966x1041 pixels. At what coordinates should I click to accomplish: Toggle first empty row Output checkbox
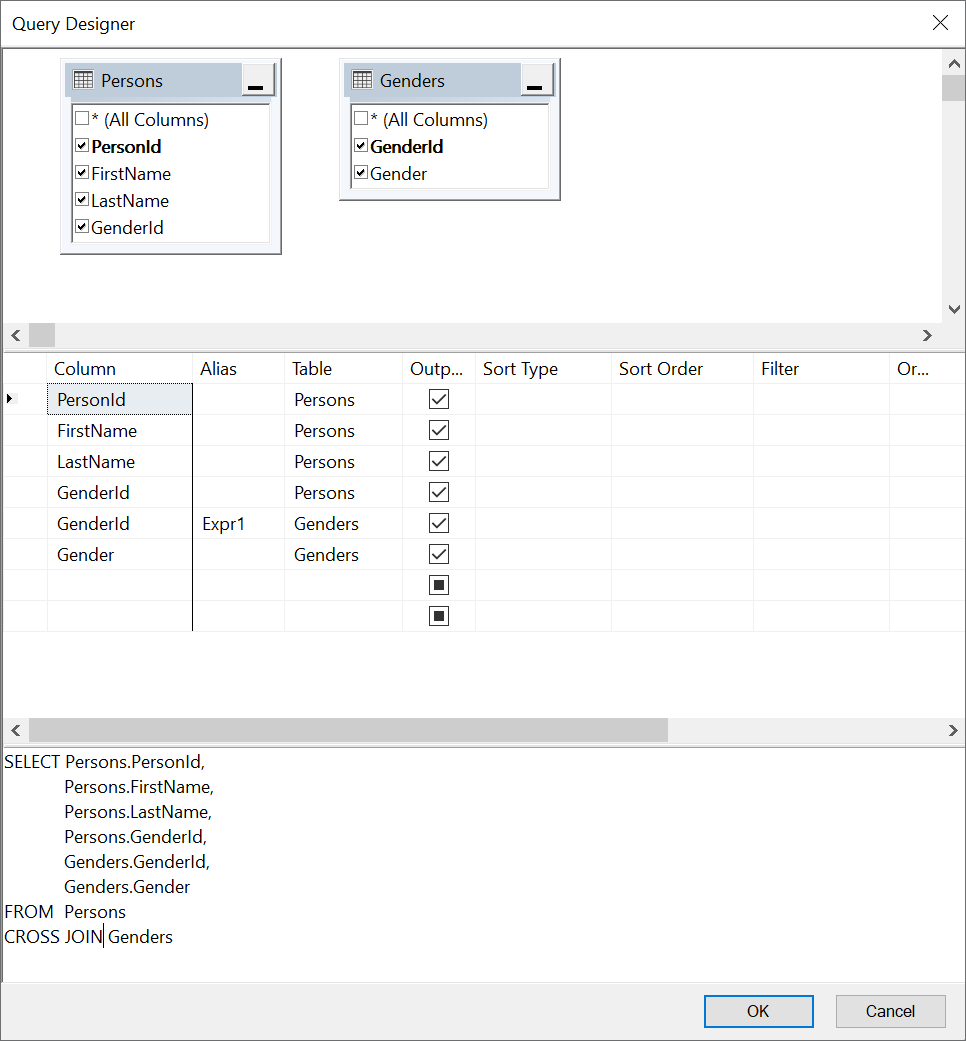click(439, 585)
